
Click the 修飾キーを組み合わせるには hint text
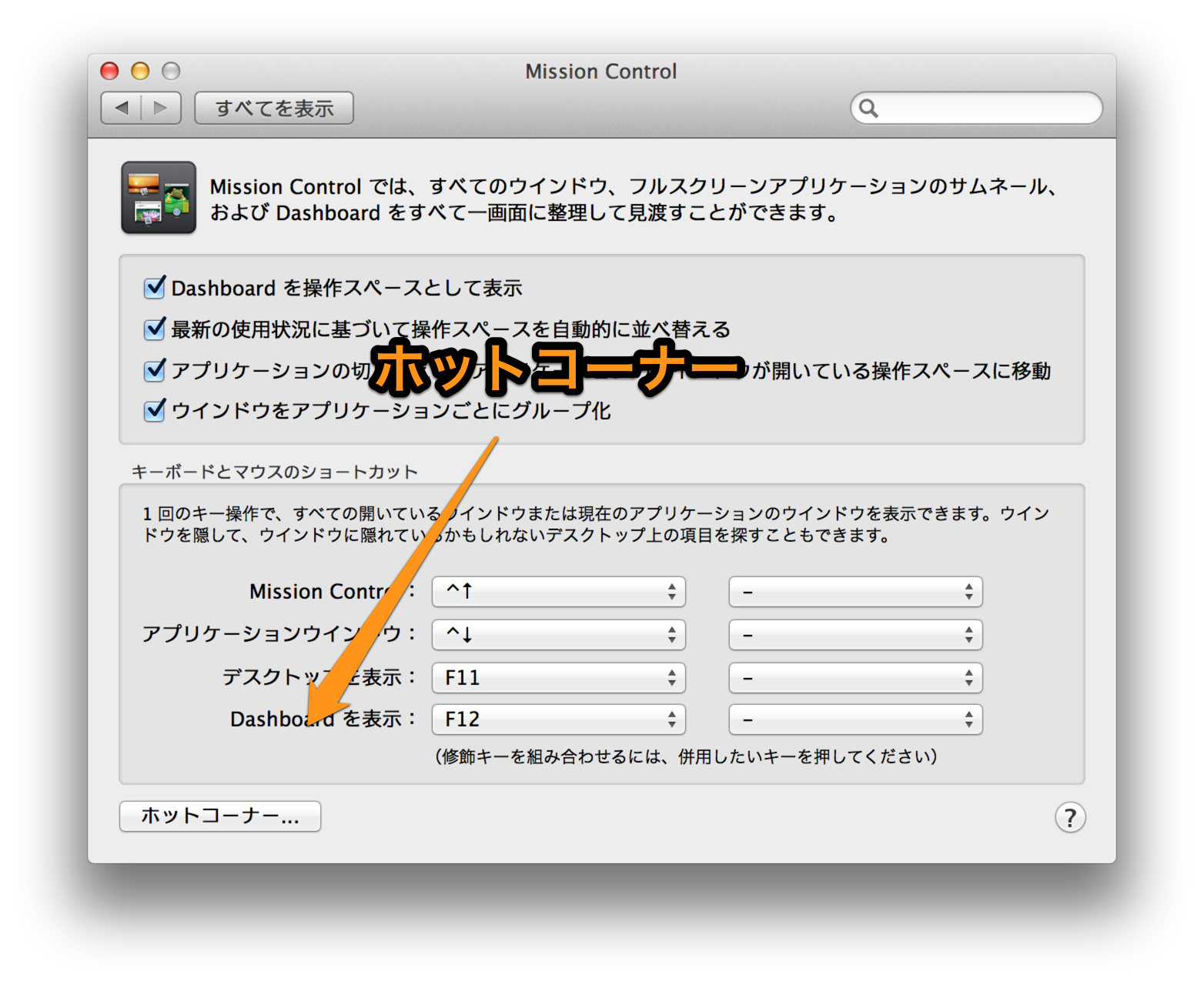coord(687,756)
